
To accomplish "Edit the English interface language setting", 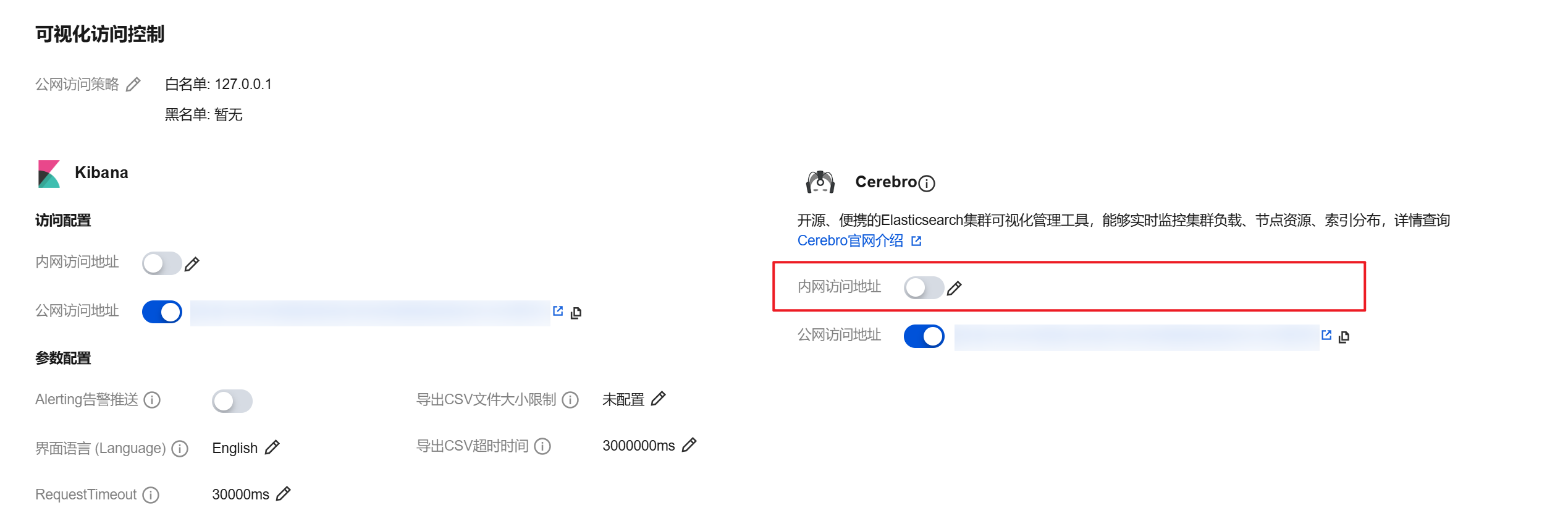I will pyautogui.click(x=272, y=447).
